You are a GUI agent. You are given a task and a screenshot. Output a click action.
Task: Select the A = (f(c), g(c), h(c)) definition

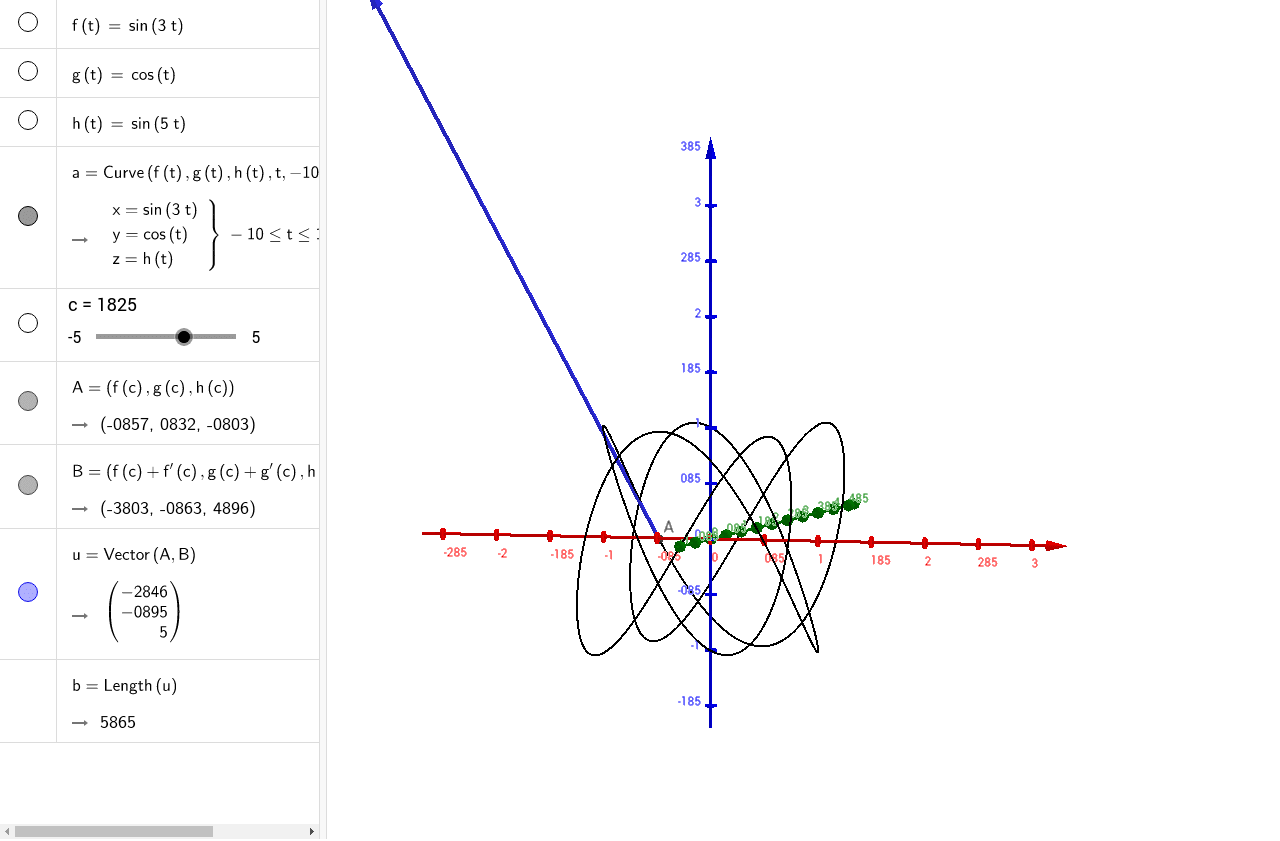tap(153, 388)
